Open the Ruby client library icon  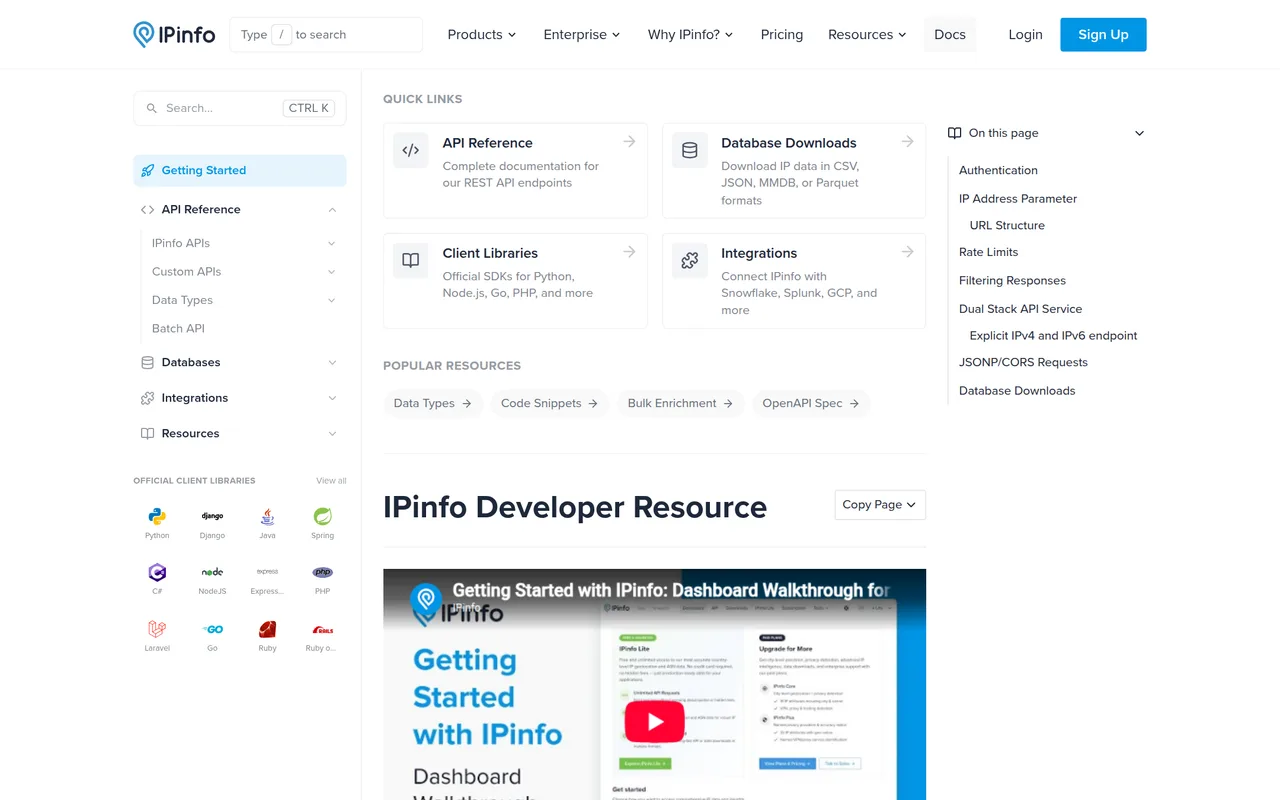pos(267,629)
